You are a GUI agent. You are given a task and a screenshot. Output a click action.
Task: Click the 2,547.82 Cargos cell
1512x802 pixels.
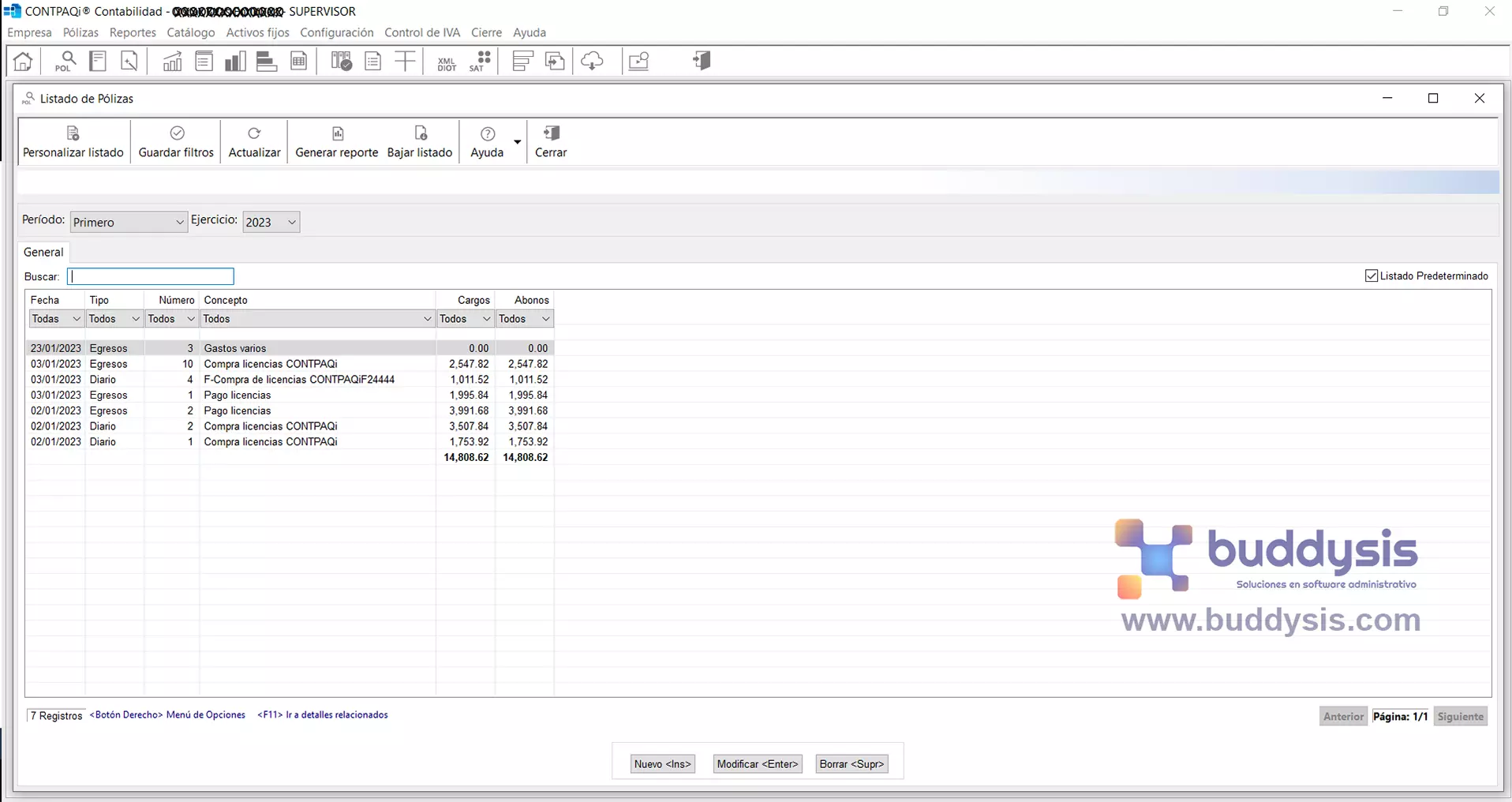pyautogui.click(x=469, y=364)
